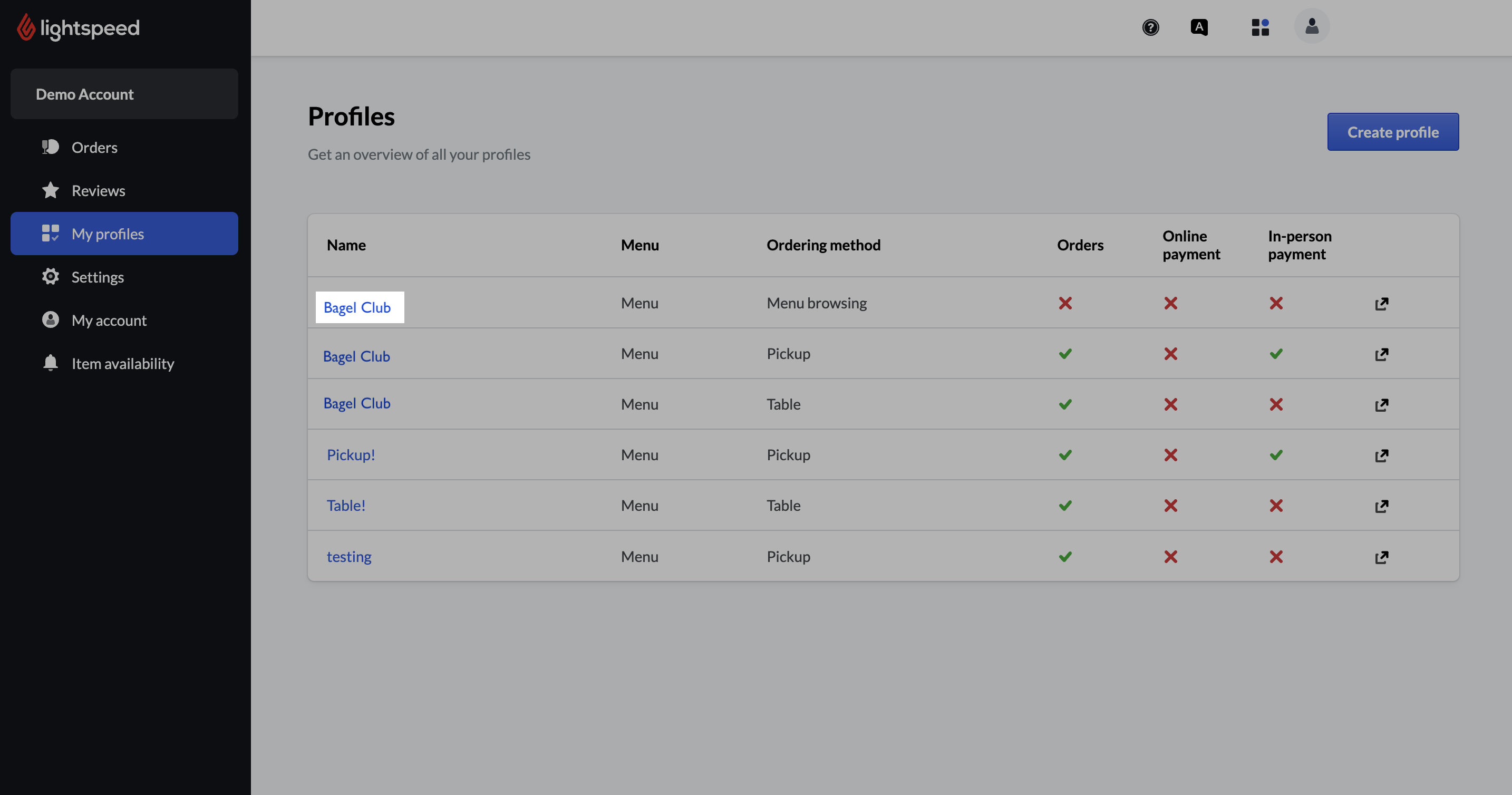
Task: Open external link for the testing profile
Action: pos(1382,557)
